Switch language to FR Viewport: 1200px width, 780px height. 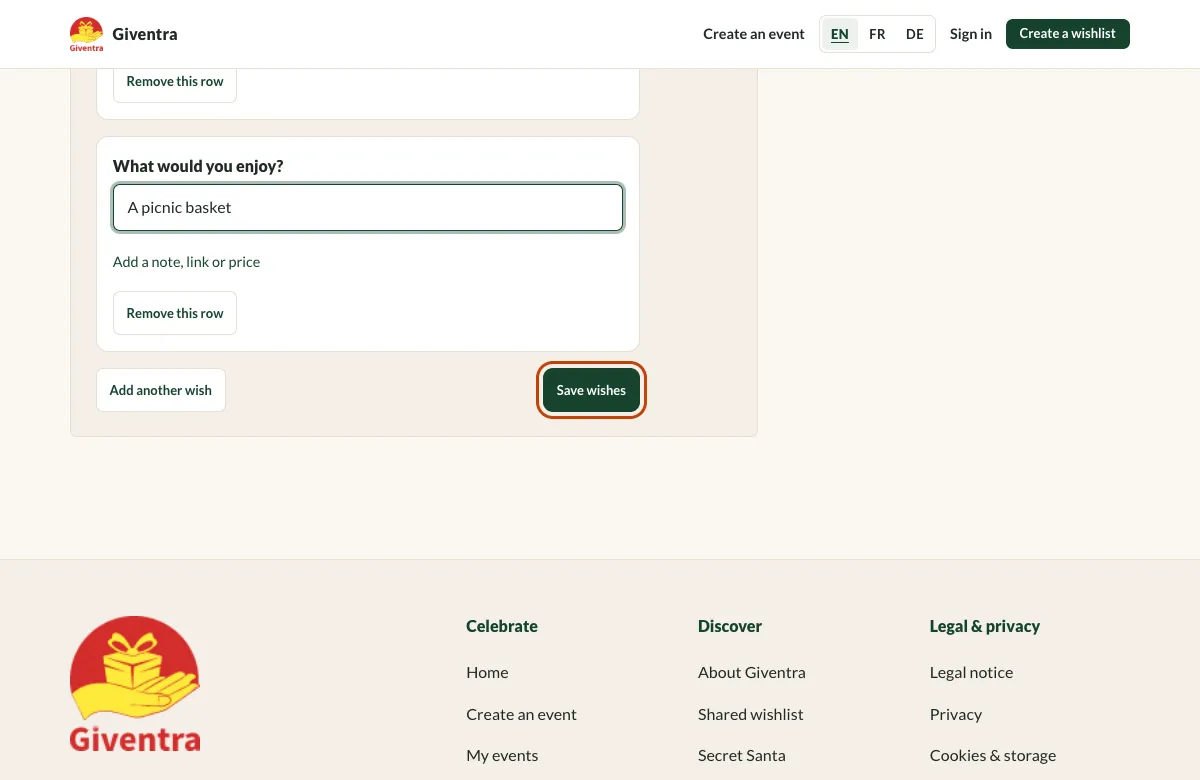(x=877, y=34)
